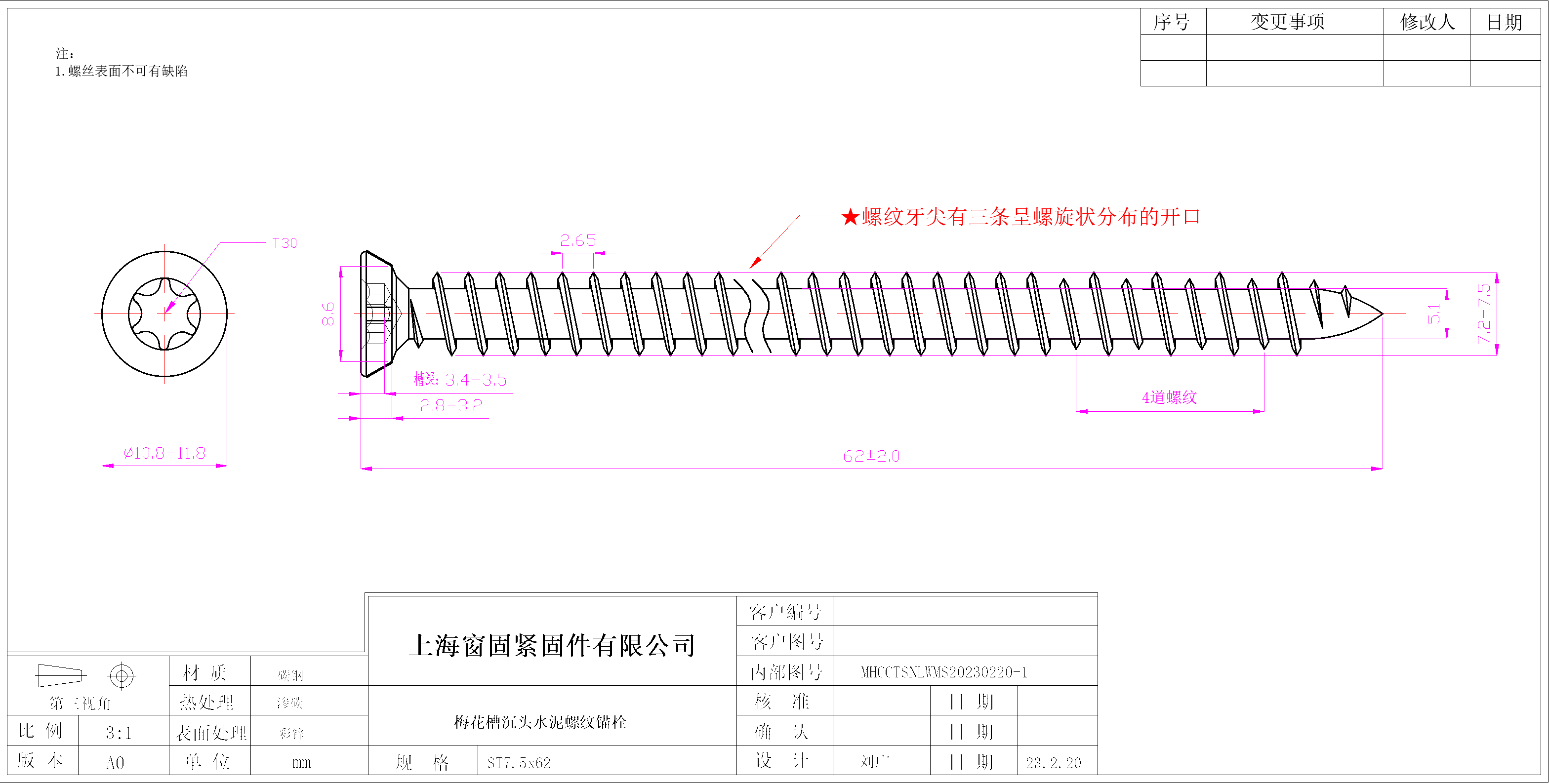
Task: Click the 槽深 3.4-3.5 depth annotation
Action: [x=460, y=379]
